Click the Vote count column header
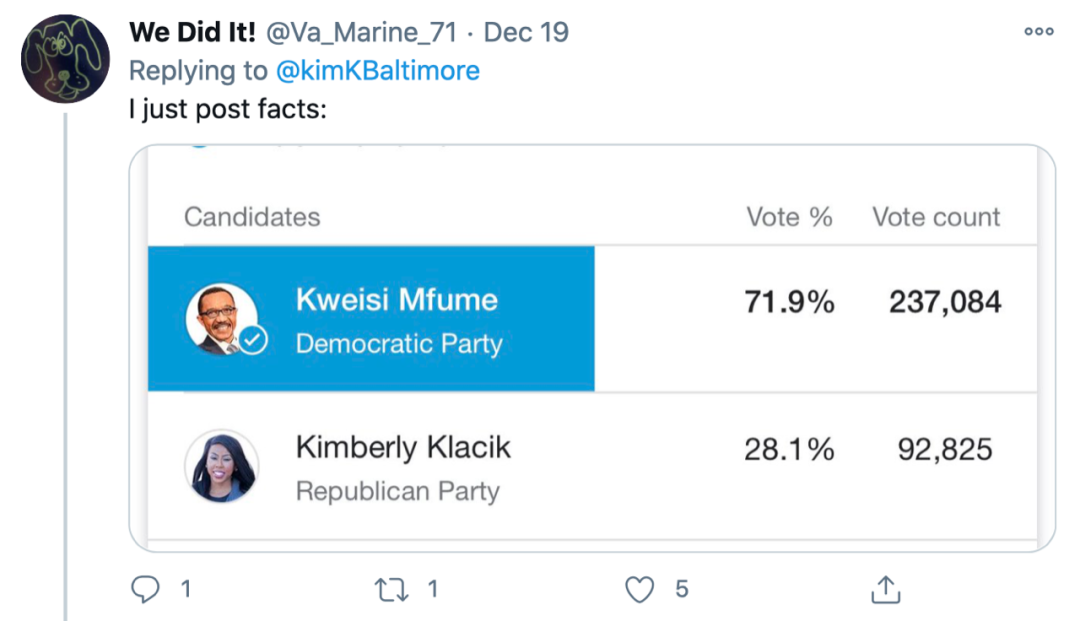The width and height of the screenshot is (1080, 621). pyautogui.click(x=936, y=217)
